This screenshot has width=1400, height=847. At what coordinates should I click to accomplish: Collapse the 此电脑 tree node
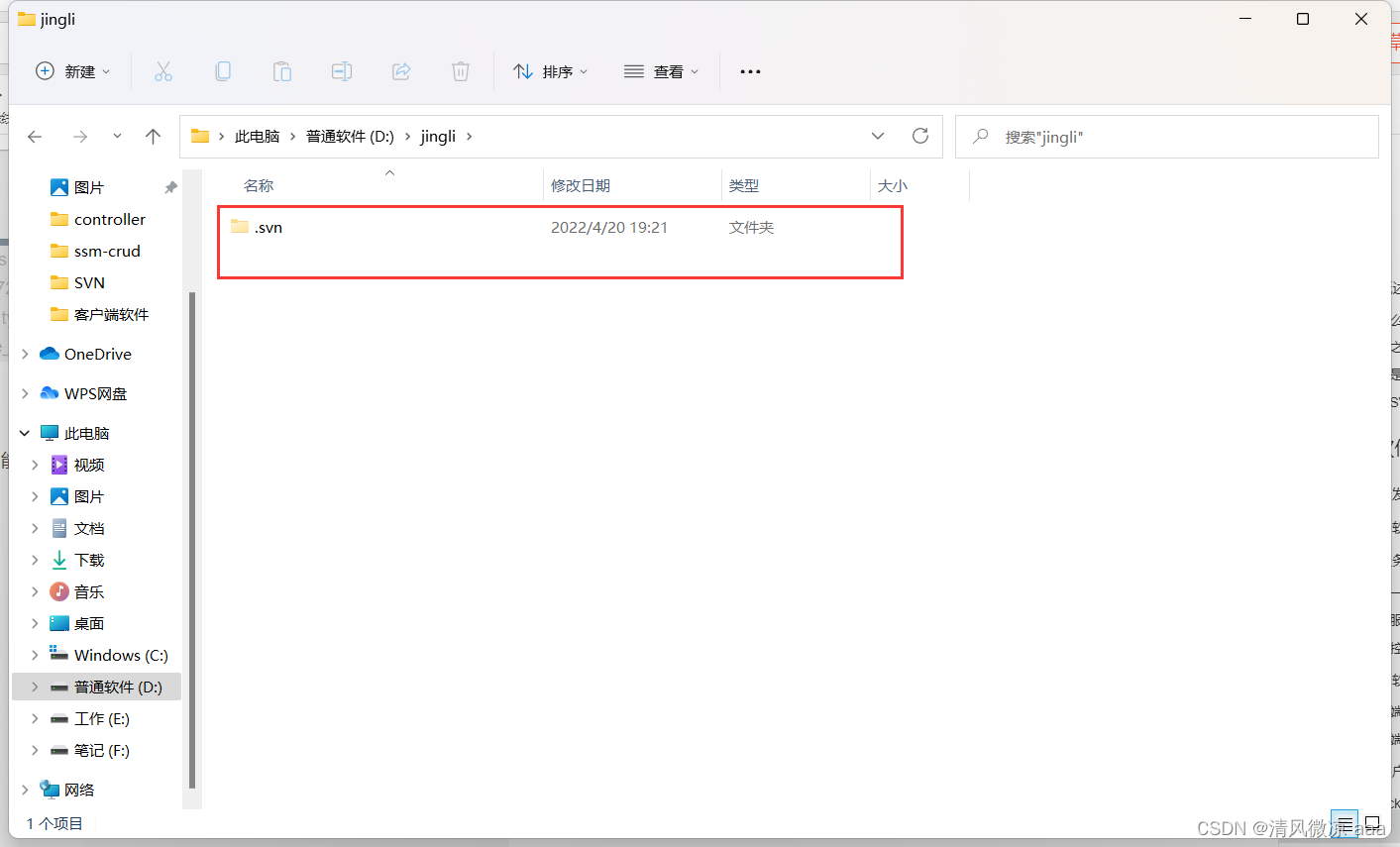(25, 433)
